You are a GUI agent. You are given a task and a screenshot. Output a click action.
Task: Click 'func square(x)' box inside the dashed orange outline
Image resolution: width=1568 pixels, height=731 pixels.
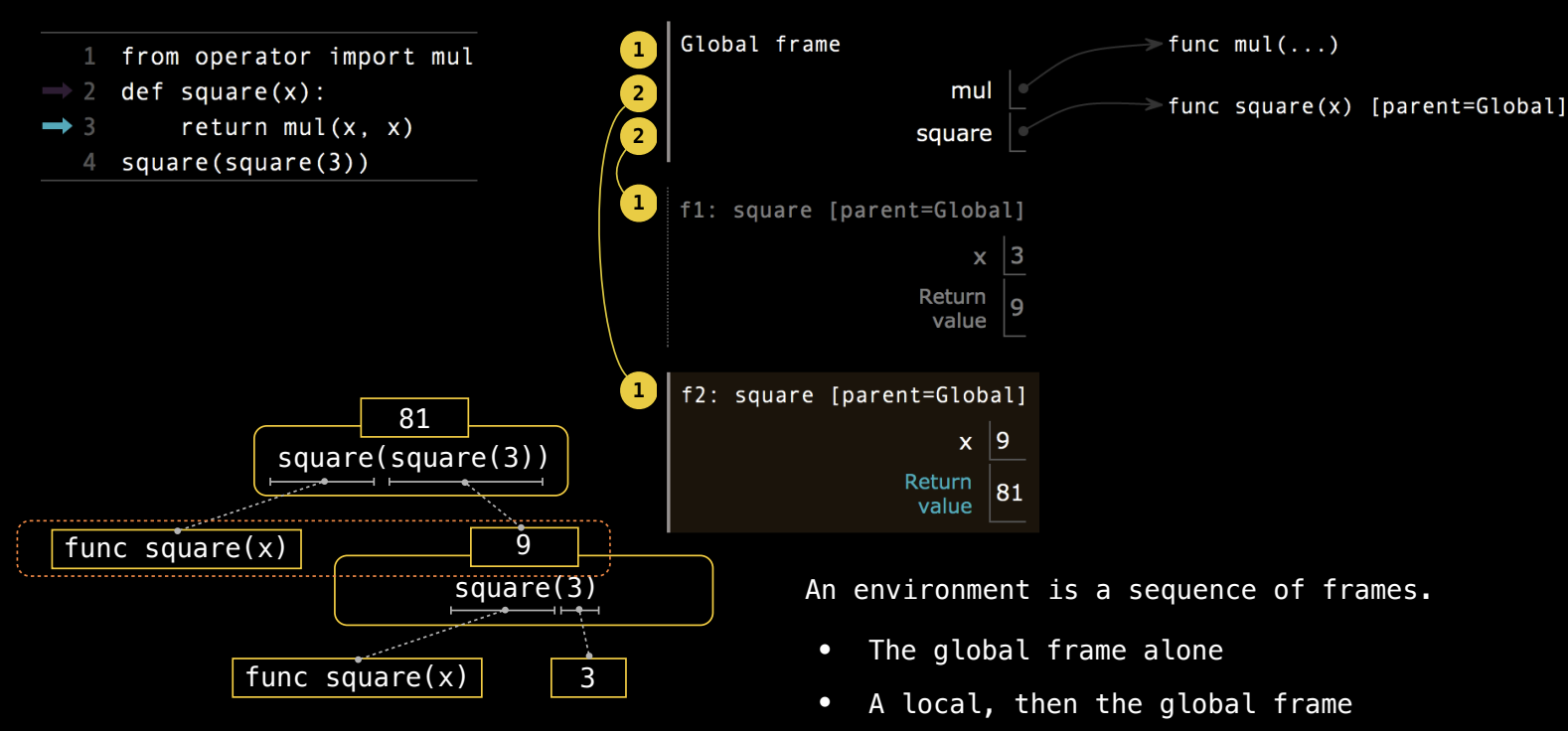point(176,548)
